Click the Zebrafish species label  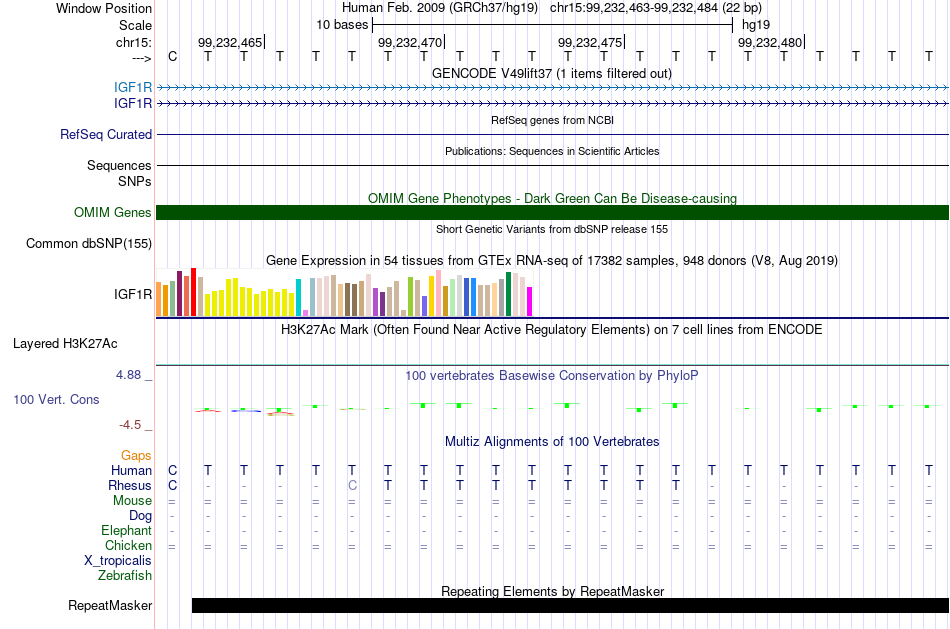coord(125,575)
